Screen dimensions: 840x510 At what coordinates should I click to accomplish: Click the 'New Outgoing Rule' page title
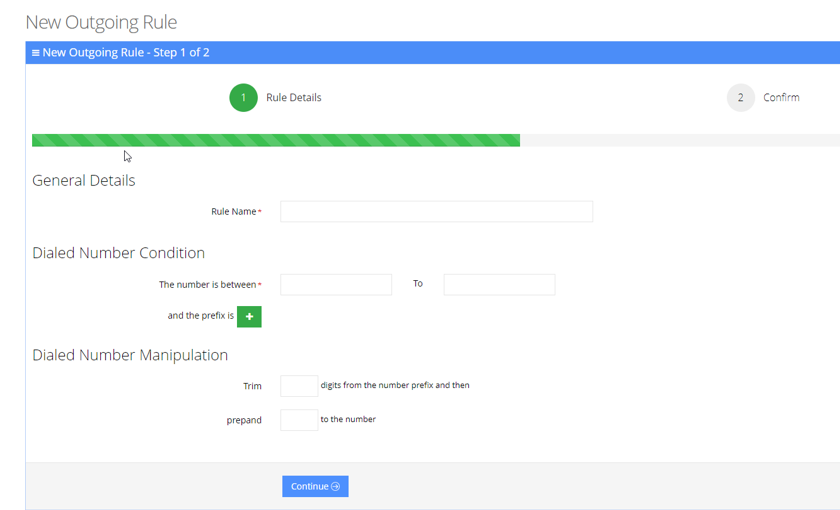click(101, 22)
